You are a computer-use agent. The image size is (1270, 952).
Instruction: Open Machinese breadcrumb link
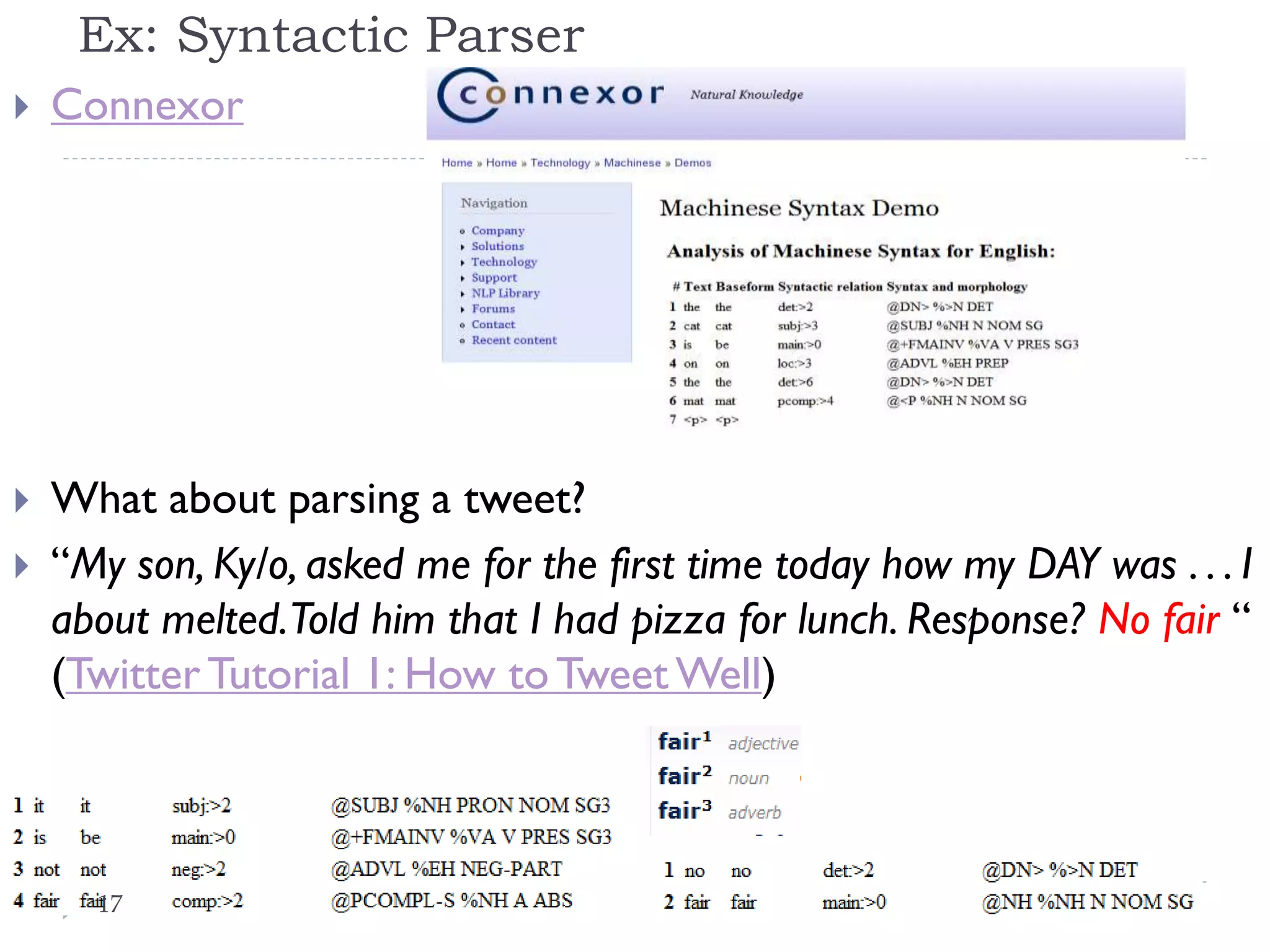[632, 162]
